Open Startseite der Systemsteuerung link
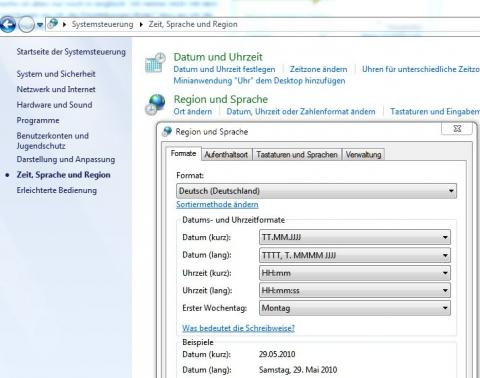The image size is (480, 378). 71,52
